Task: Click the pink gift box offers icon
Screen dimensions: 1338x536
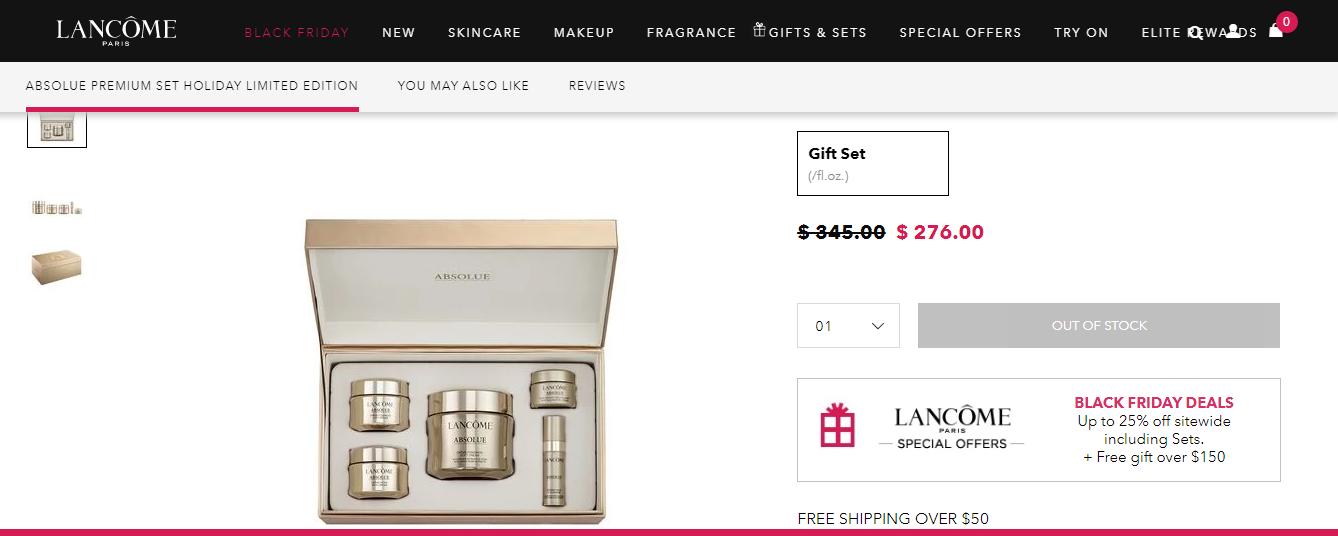Action: 837,425
